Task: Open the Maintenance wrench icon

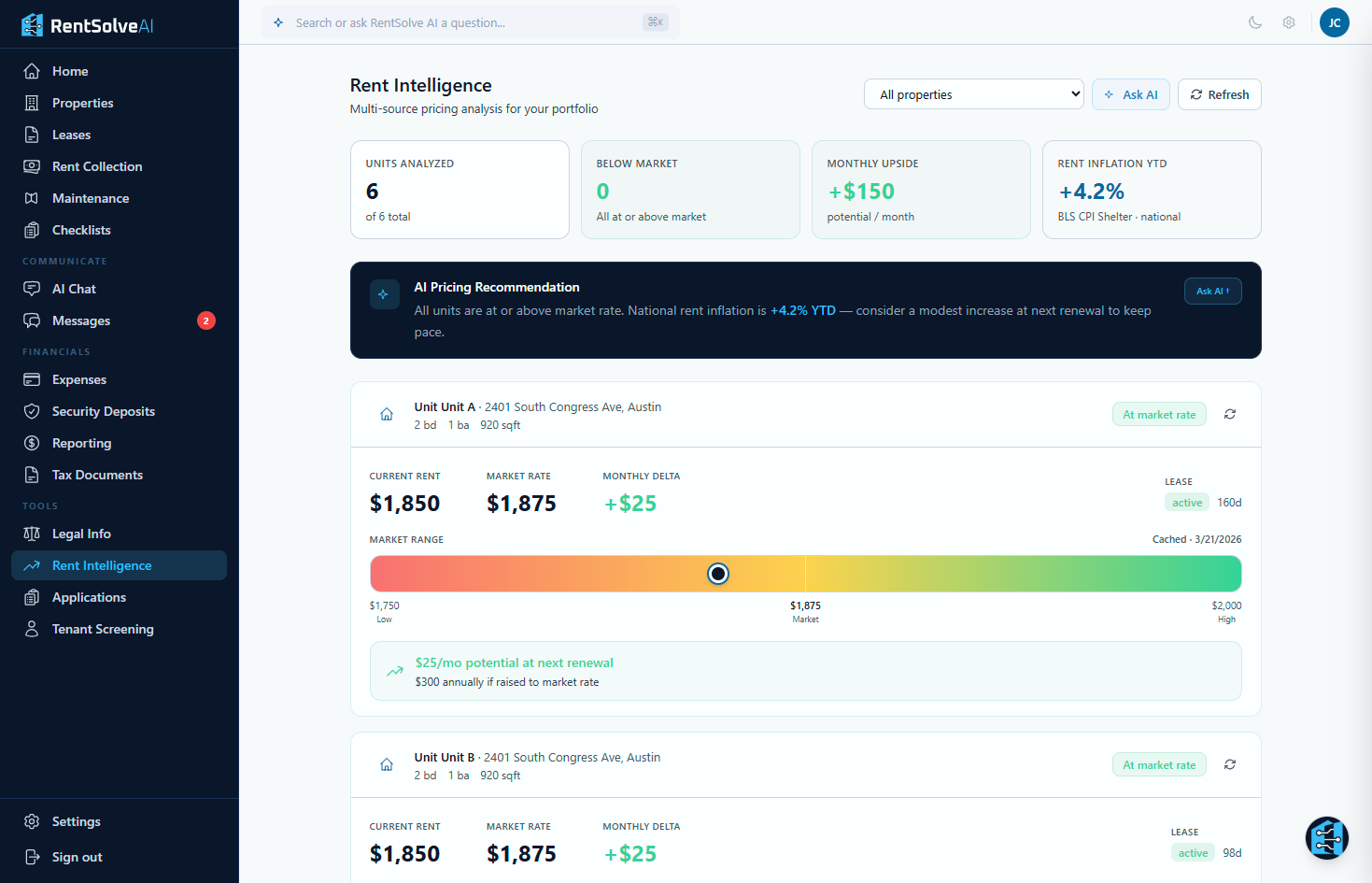Action: pos(31,198)
